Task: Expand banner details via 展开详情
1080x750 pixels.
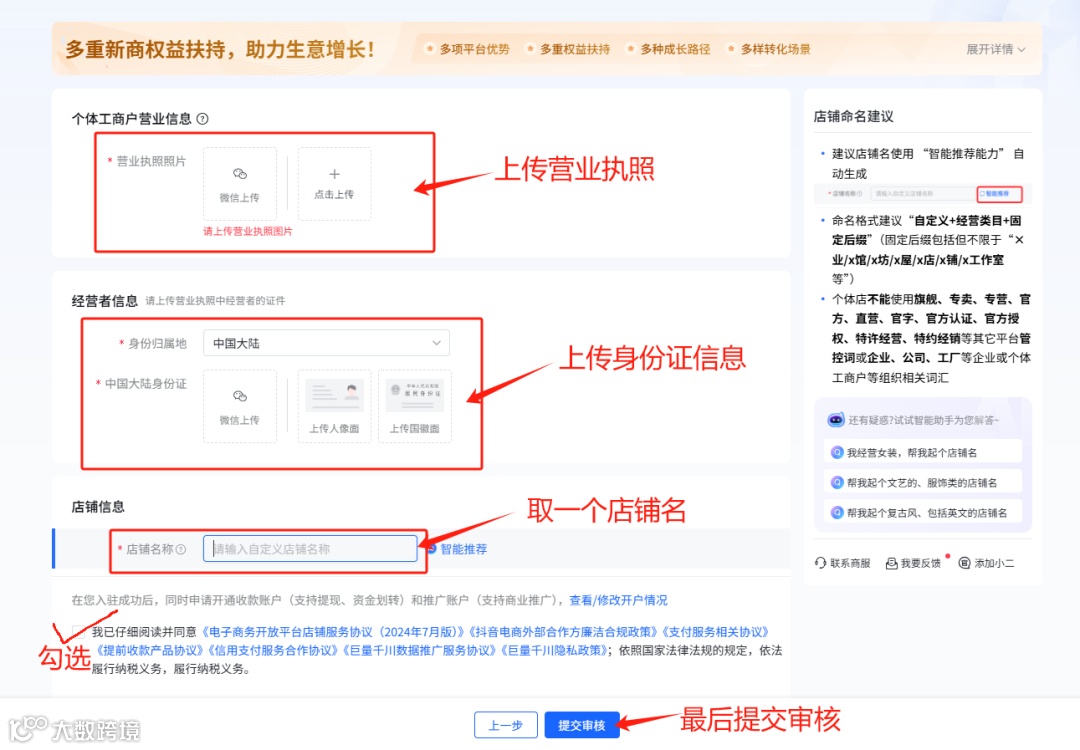Action: (x=995, y=50)
